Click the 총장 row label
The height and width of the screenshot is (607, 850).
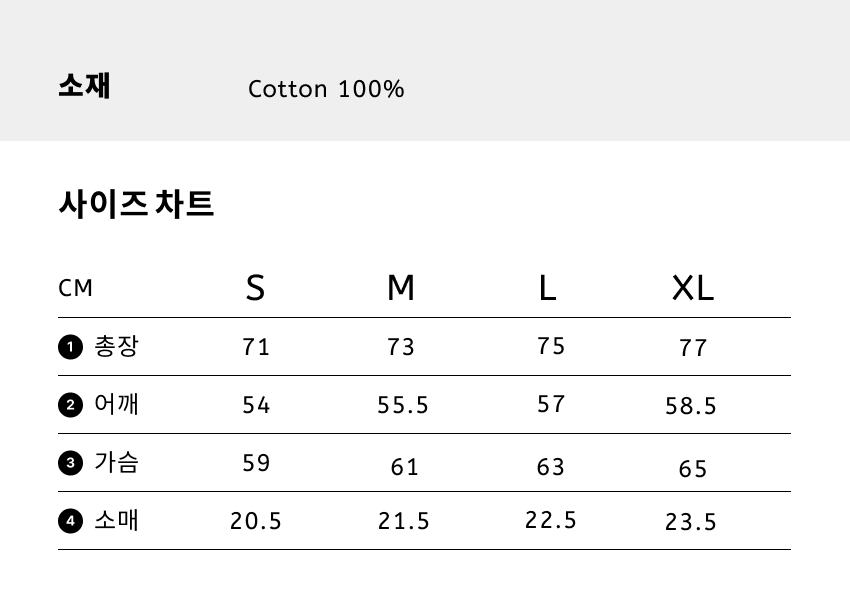pyautogui.click(x=116, y=347)
